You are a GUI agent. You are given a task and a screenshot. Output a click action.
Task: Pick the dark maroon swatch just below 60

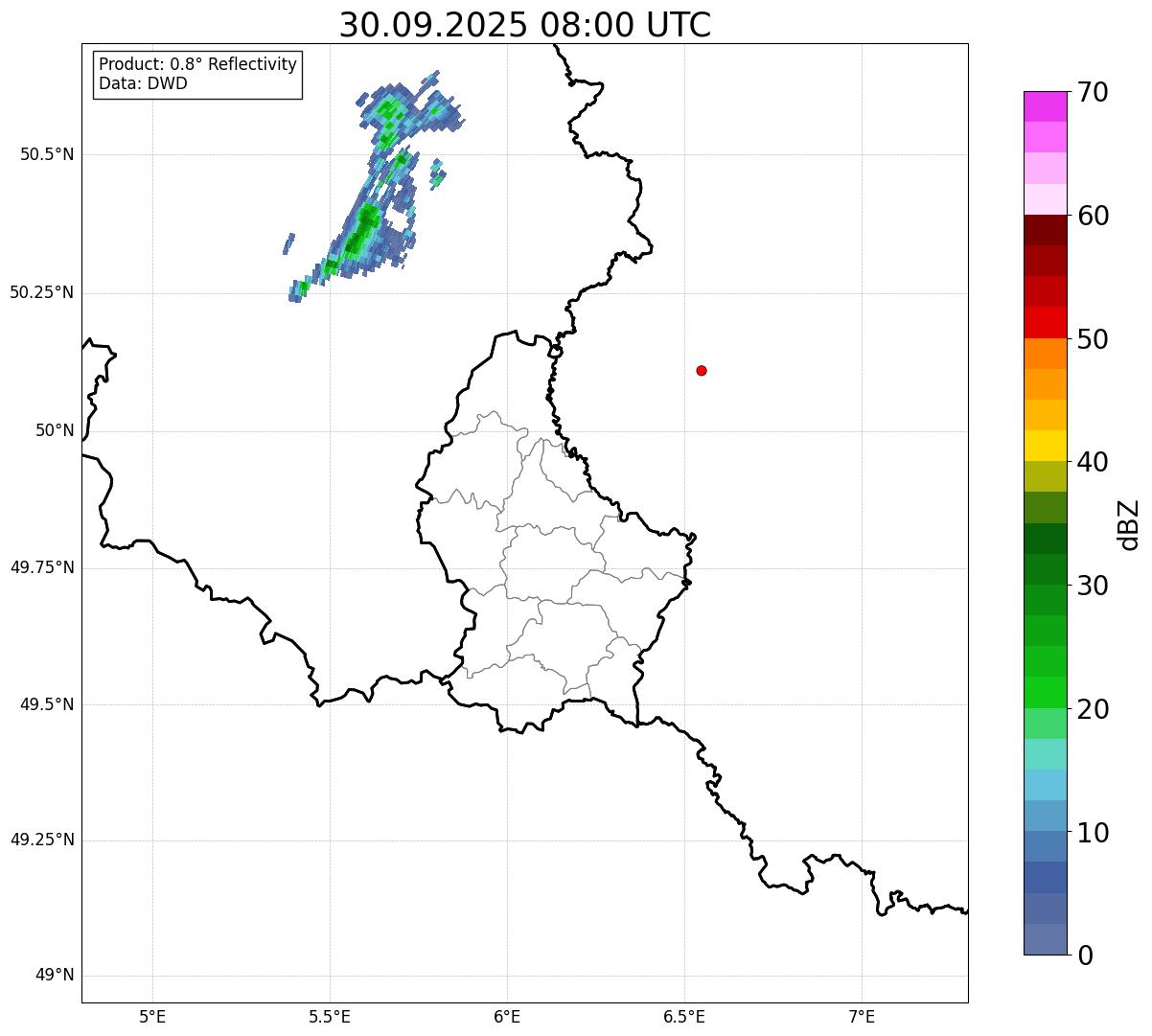[x=1046, y=230]
